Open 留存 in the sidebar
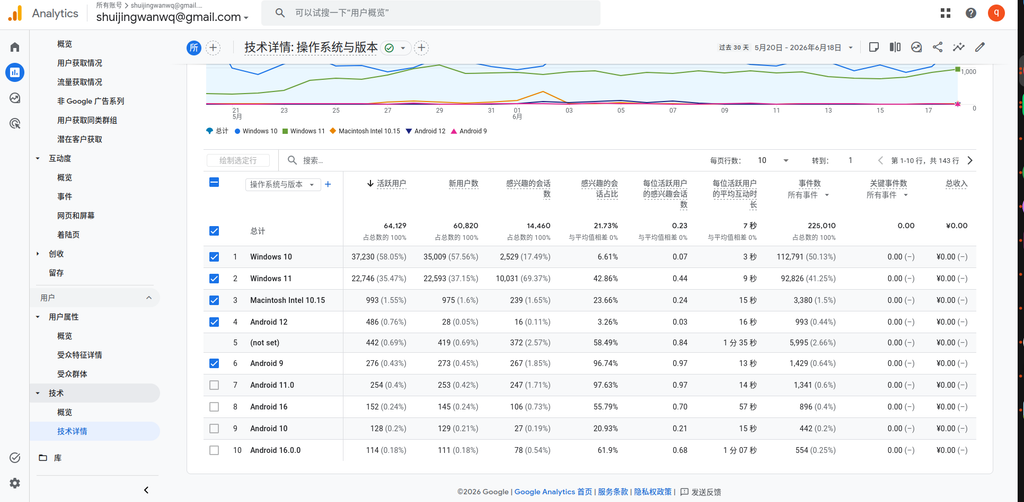Screen dimensions: 1024x502 pyautogui.click(x=56, y=273)
